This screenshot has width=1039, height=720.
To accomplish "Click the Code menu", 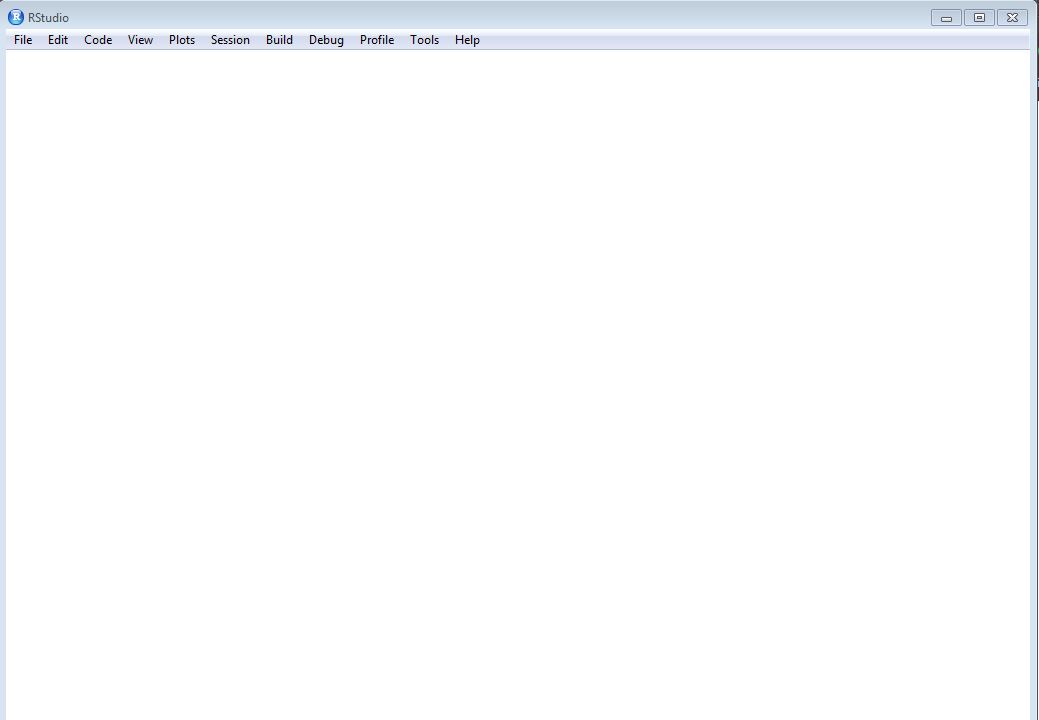I will pos(97,40).
